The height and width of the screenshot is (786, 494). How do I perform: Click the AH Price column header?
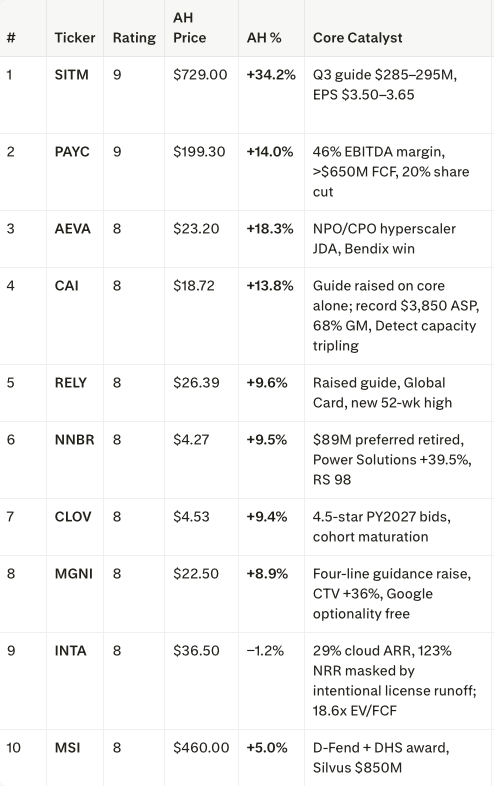190,28
